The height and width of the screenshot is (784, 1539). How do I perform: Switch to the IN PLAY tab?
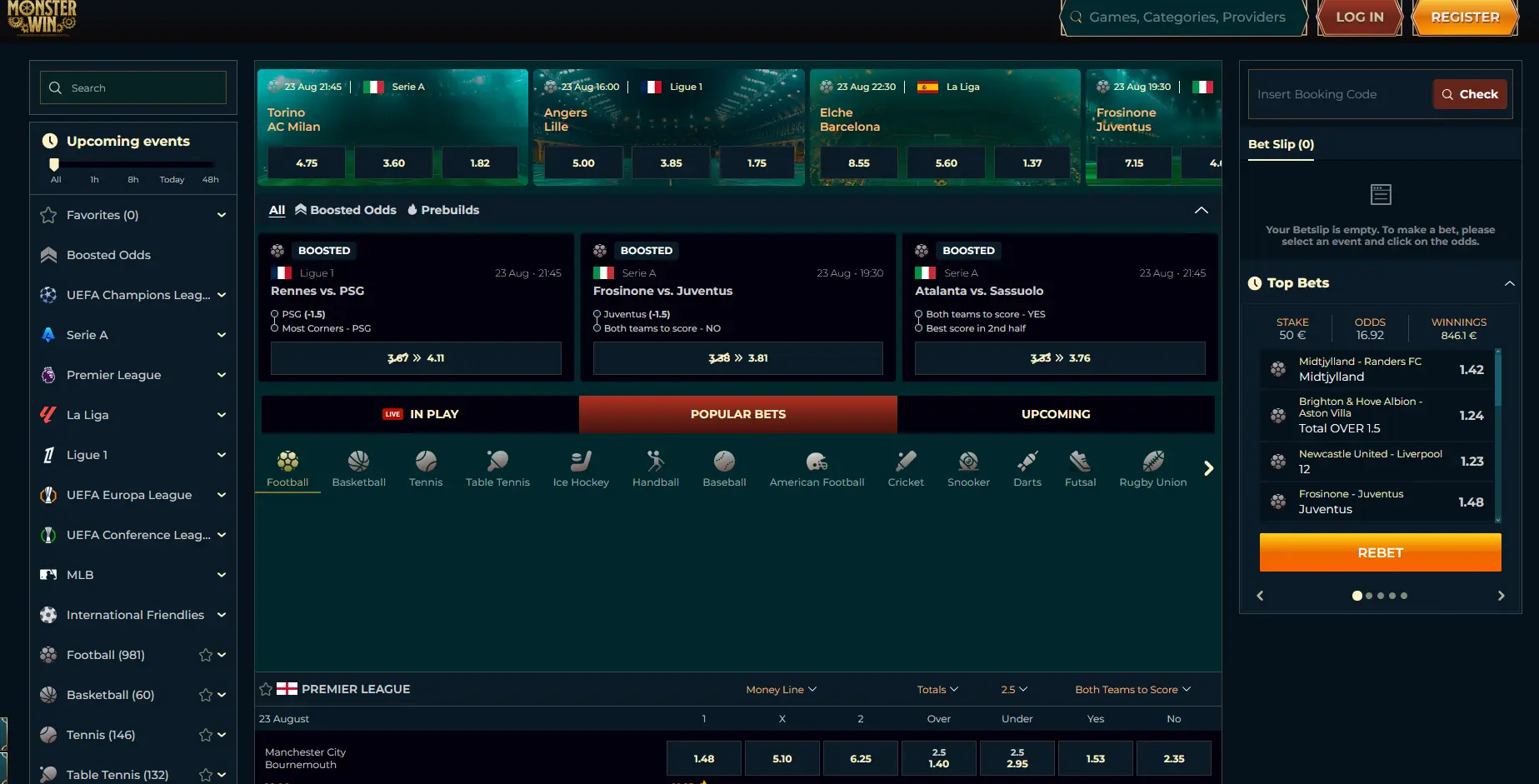point(421,414)
